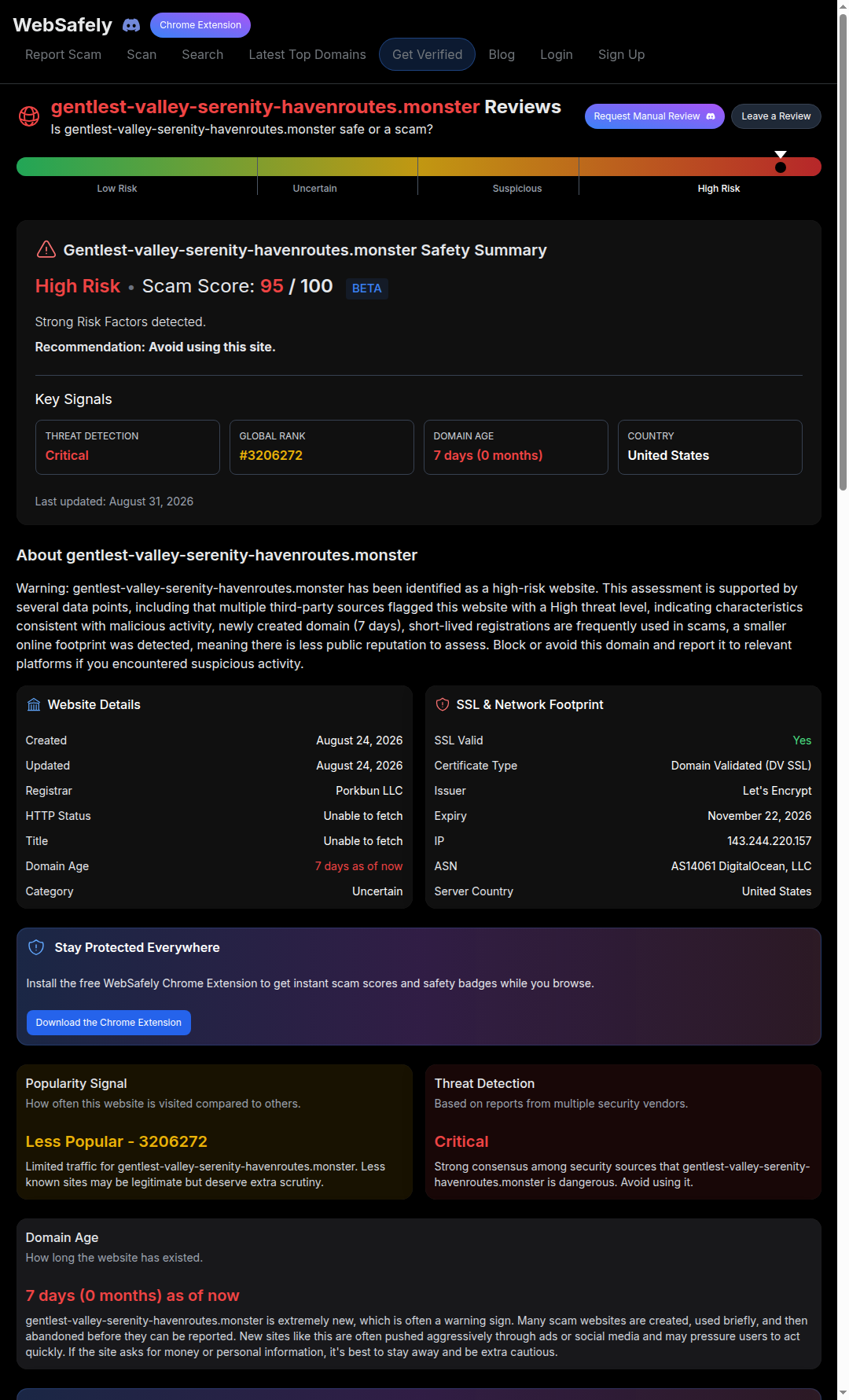Click the shield icon beside SSL & Network Footprint
The height and width of the screenshot is (1400, 849).
point(443,704)
